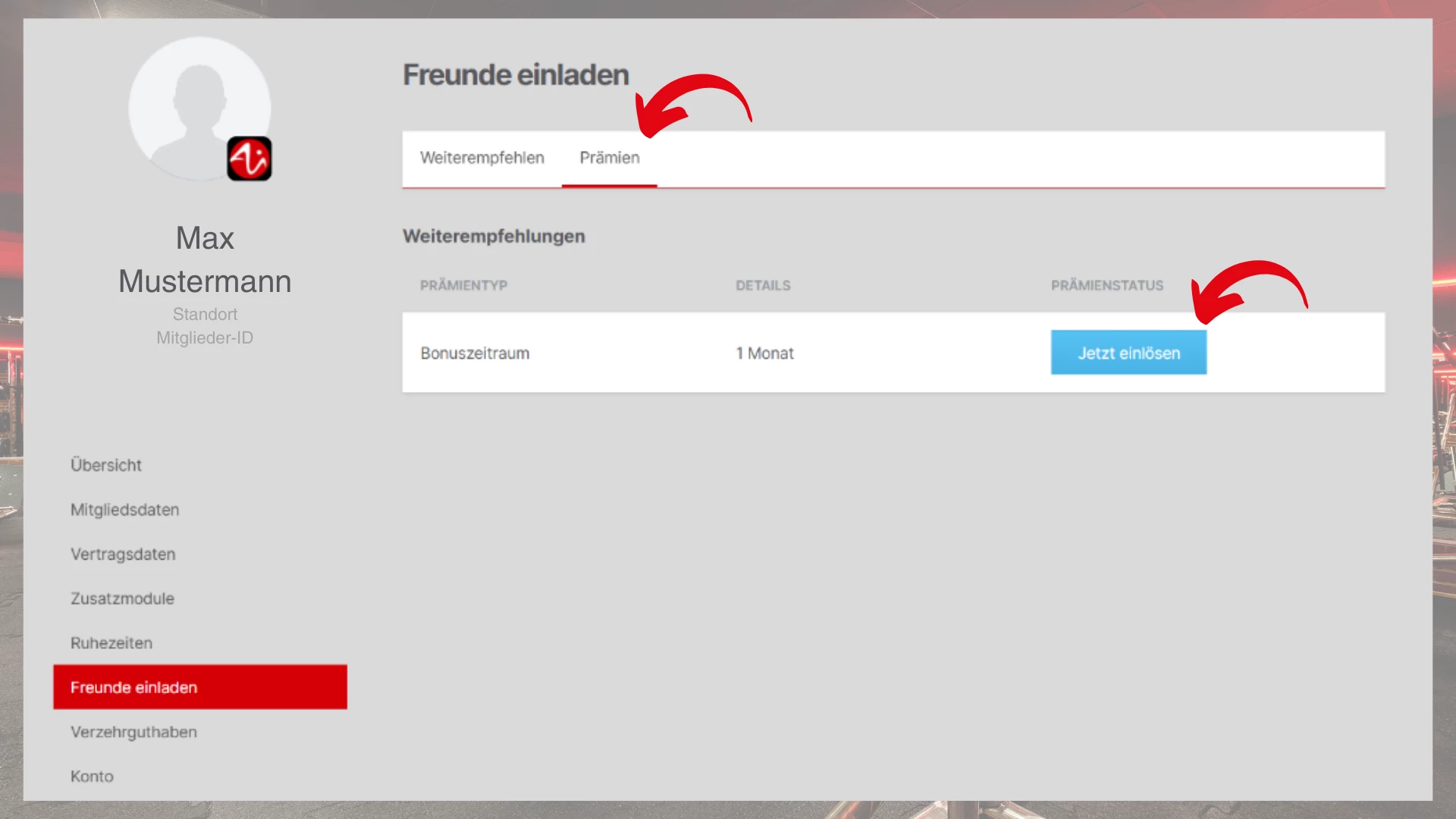This screenshot has width=1456, height=819.
Task: Go to Mitgliedsdaten in the sidebar
Action: (124, 510)
